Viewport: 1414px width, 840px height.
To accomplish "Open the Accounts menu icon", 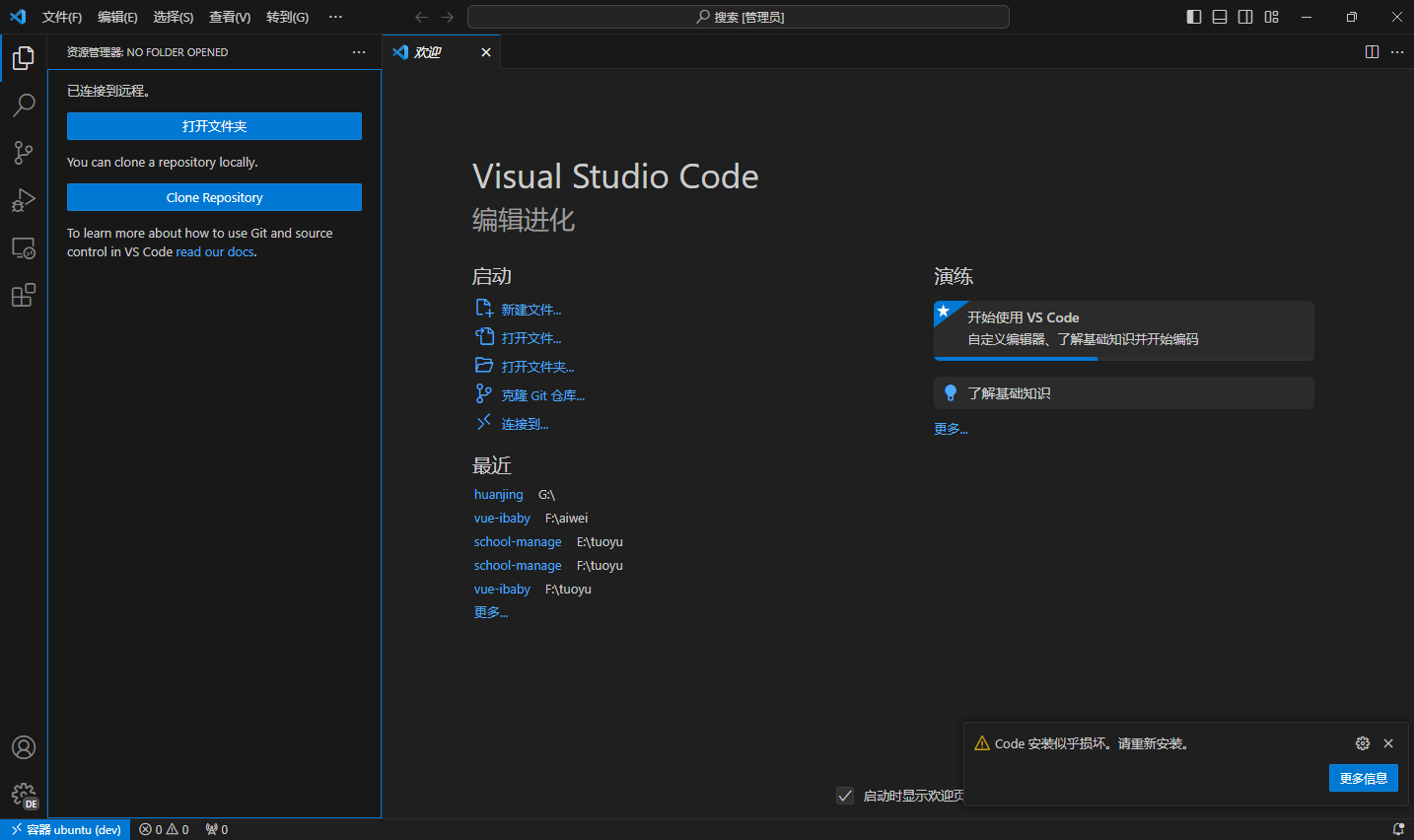I will tap(24, 747).
